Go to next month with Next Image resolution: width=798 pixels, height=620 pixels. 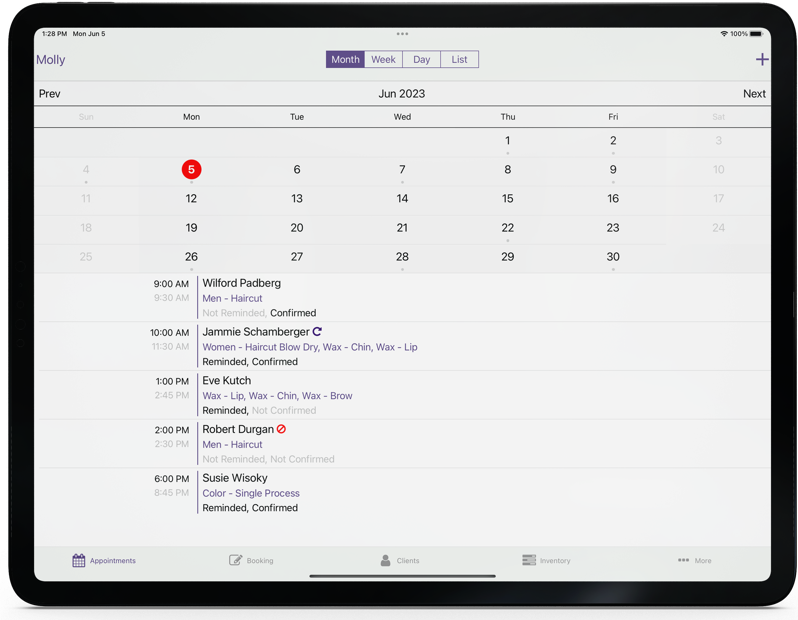[754, 94]
